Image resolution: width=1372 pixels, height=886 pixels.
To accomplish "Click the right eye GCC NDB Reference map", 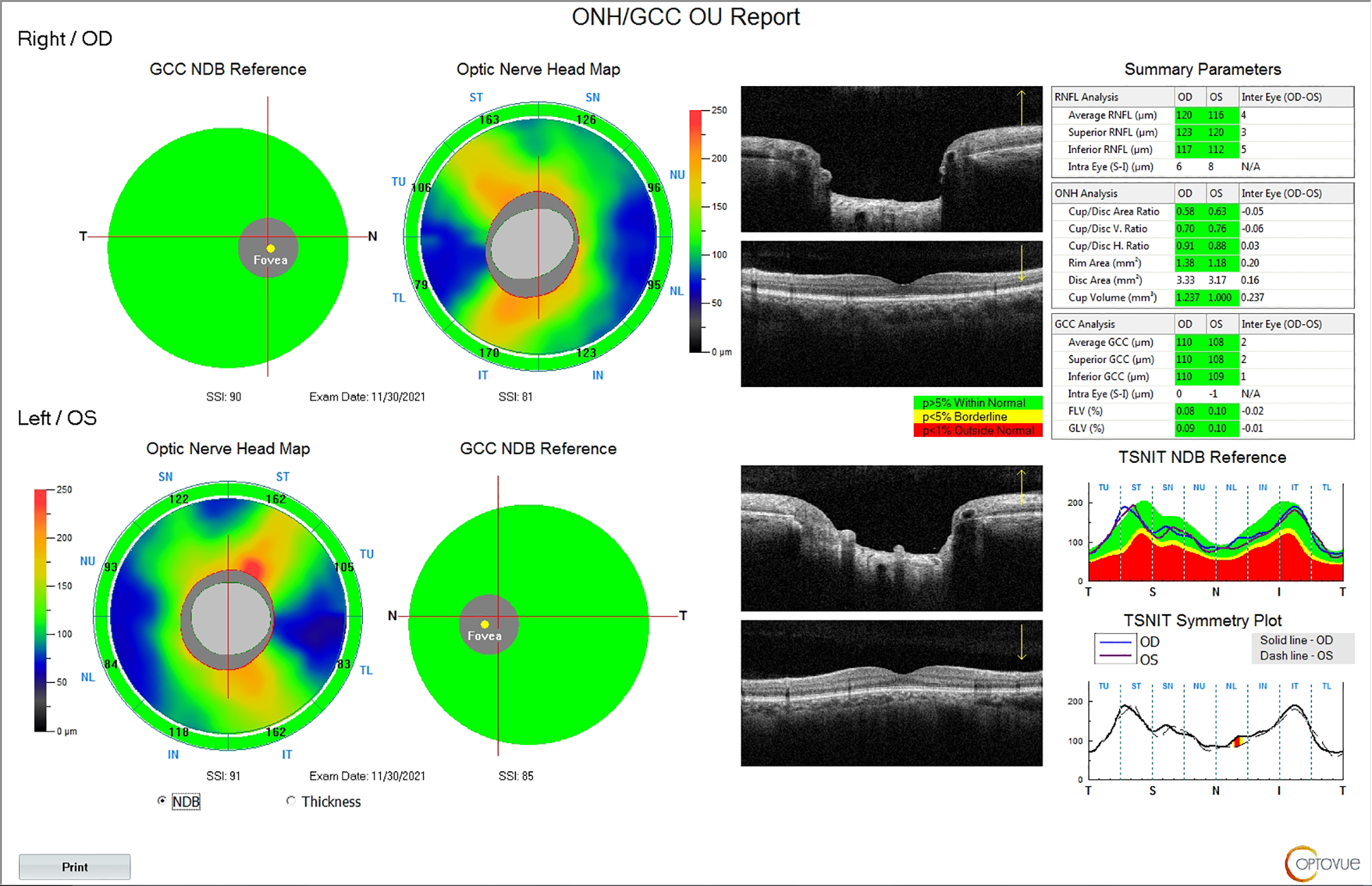I will [x=228, y=247].
